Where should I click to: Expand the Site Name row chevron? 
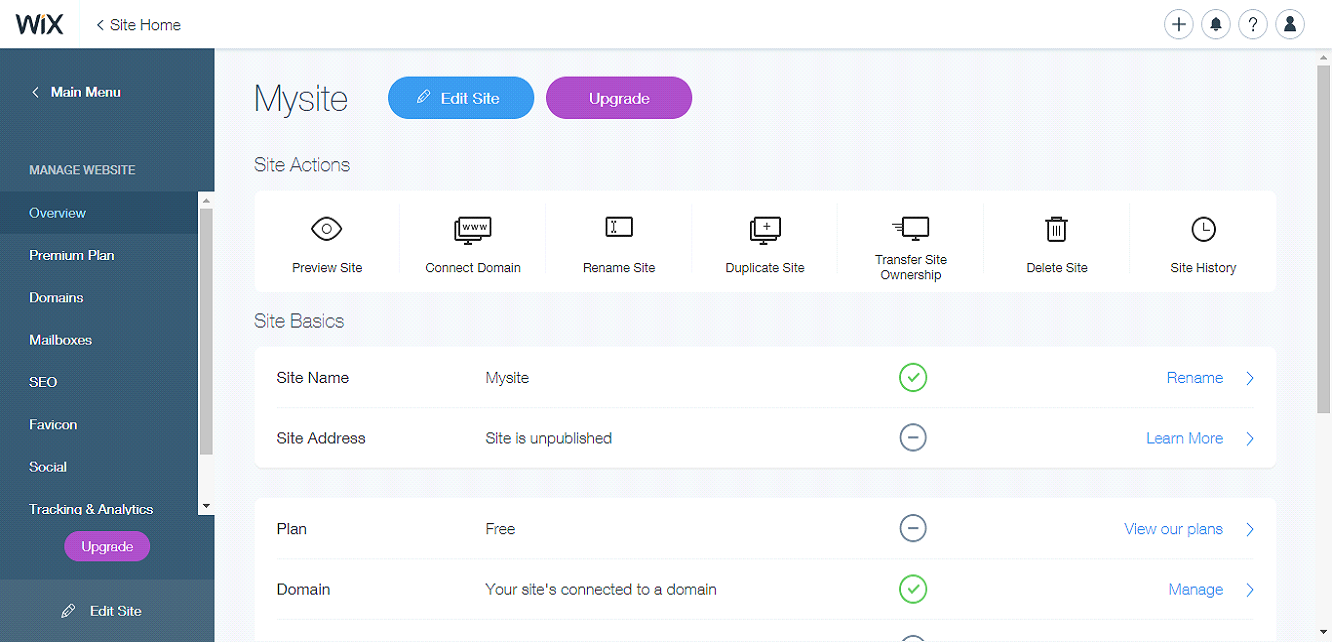(x=1250, y=378)
